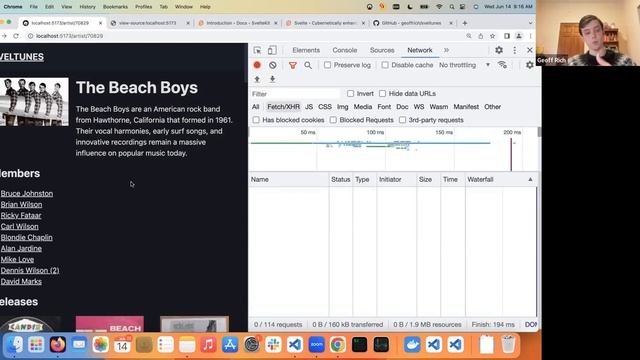Check the Invert filter checkbox

pos(350,93)
